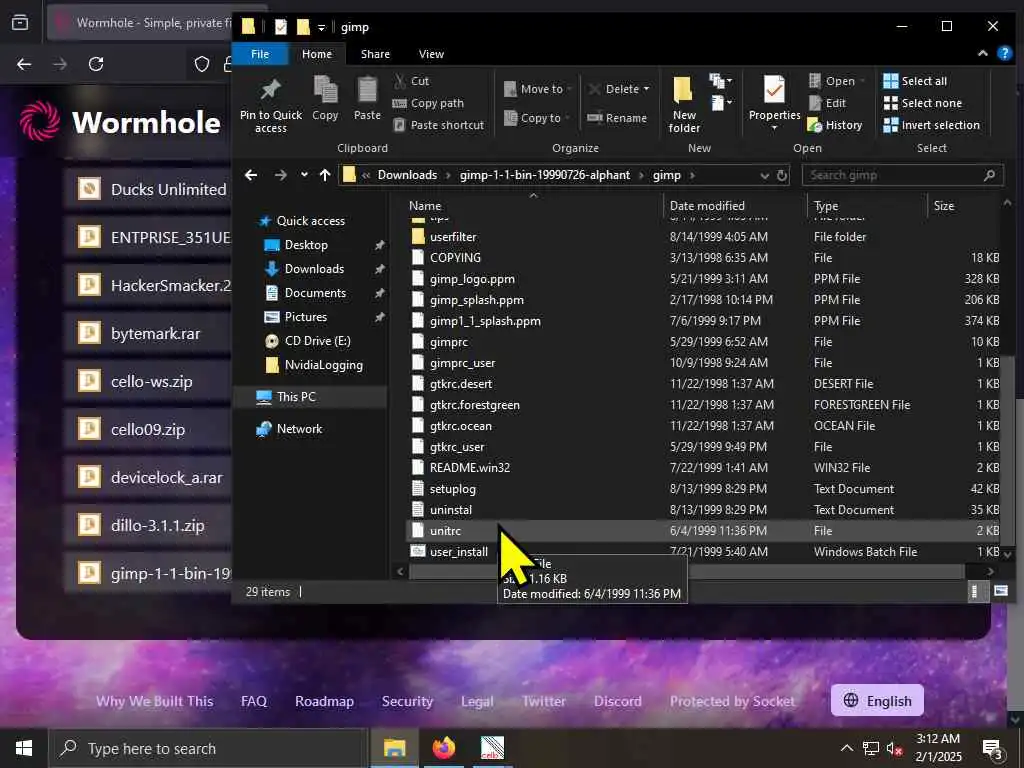The image size is (1024, 768).
Task: Switch to details view in status bar
Action: 974,591
